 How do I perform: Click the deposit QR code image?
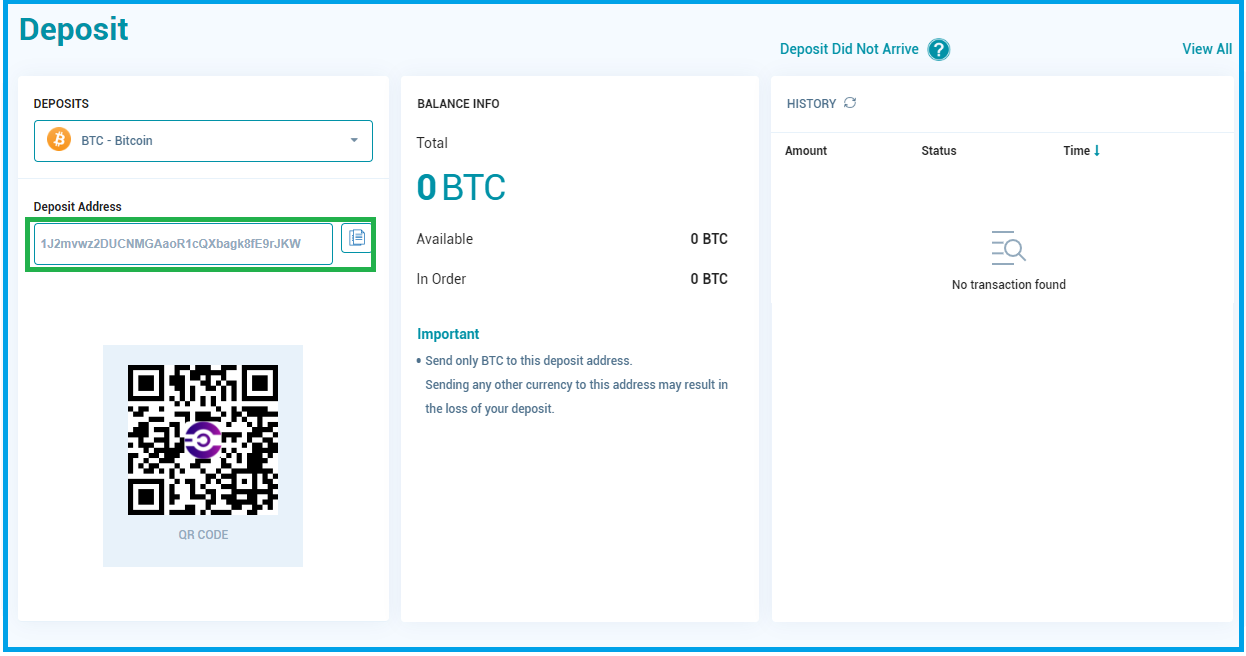pyautogui.click(x=203, y=440)
